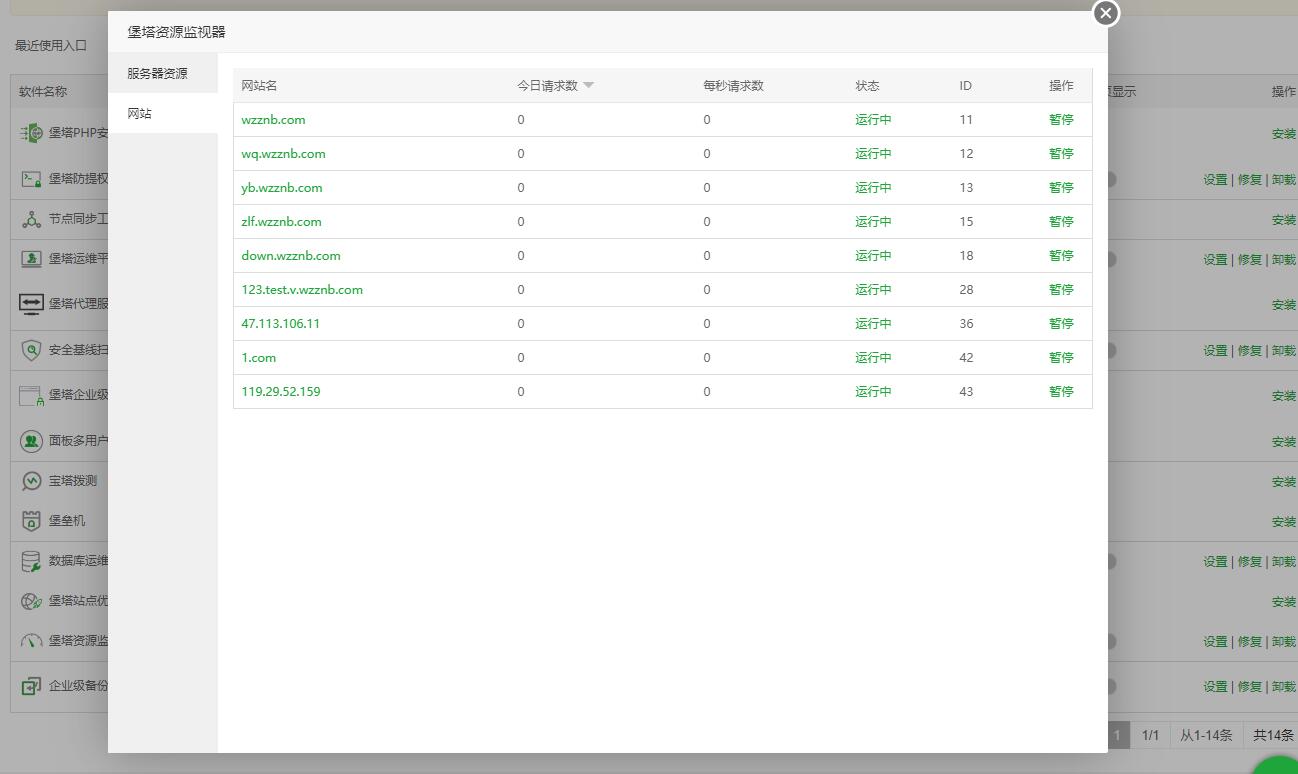1298x774 pixels.
Task: Click 设置 in the 堡塔资源监 row
Action: click(x=1215, y=641)
